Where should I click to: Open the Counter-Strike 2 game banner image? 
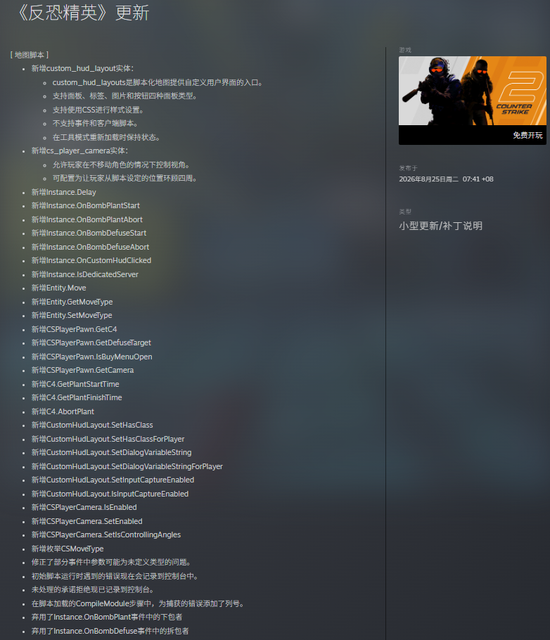pos(472,91)
